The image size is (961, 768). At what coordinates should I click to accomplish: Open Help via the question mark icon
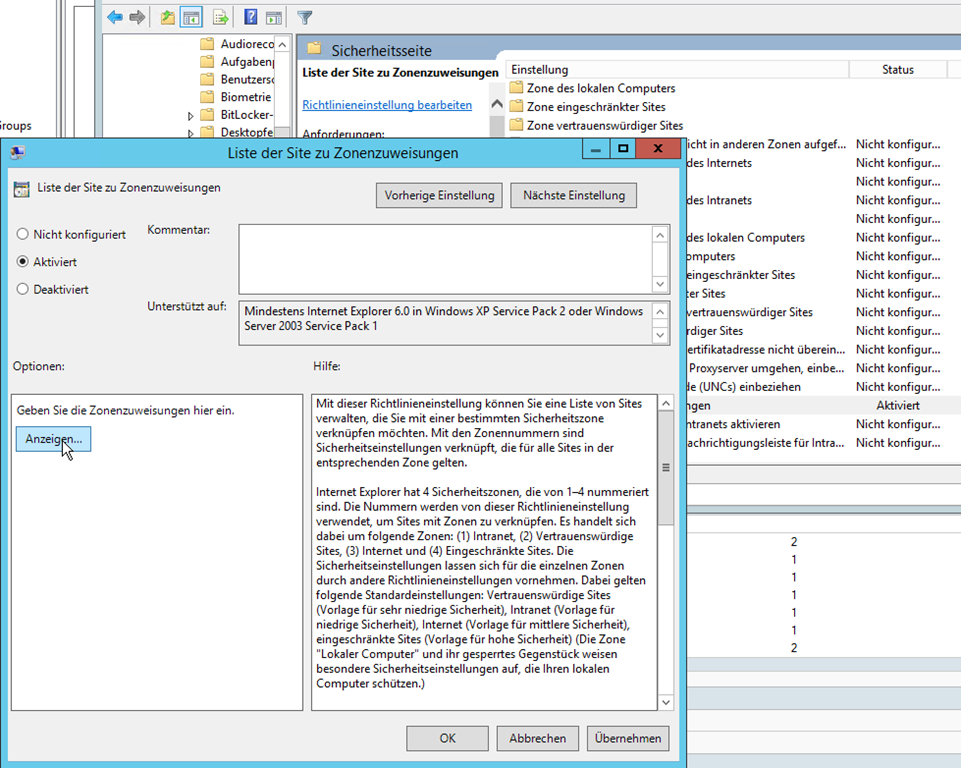pyautogui.click(x=250, y=17)
